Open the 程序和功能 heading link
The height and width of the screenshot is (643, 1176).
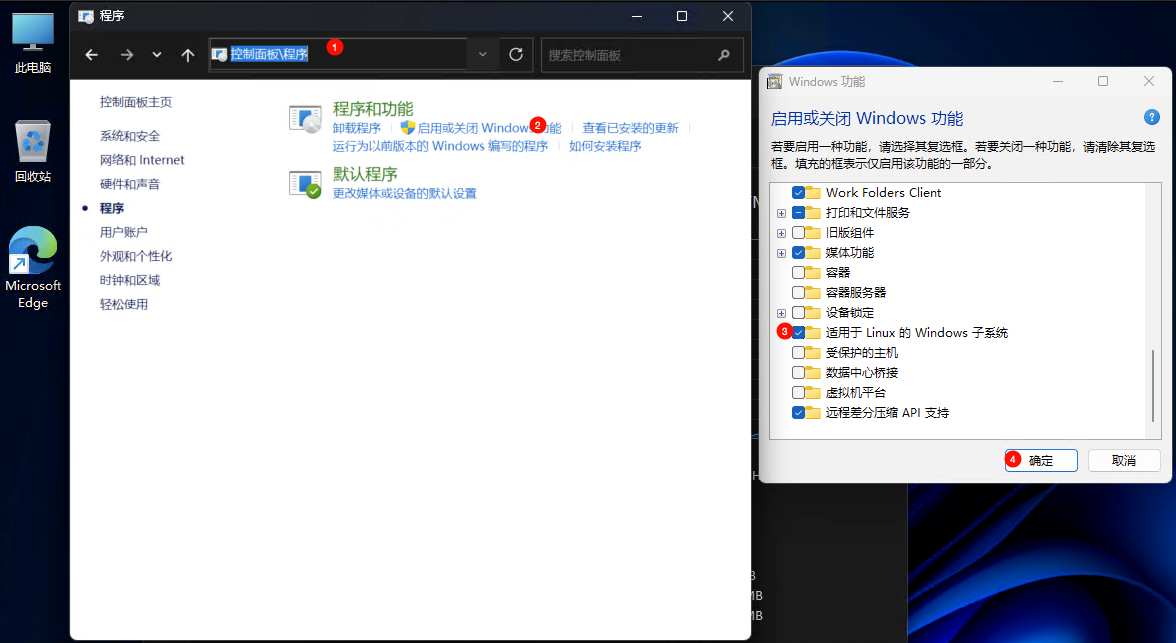tap(373, 109)
